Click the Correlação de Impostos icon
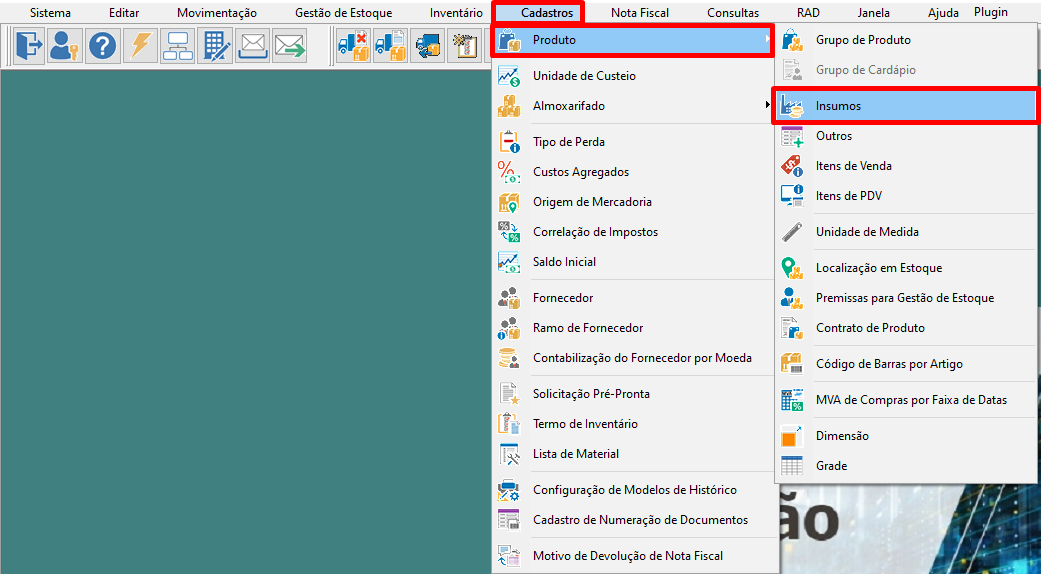 point(509,232)
